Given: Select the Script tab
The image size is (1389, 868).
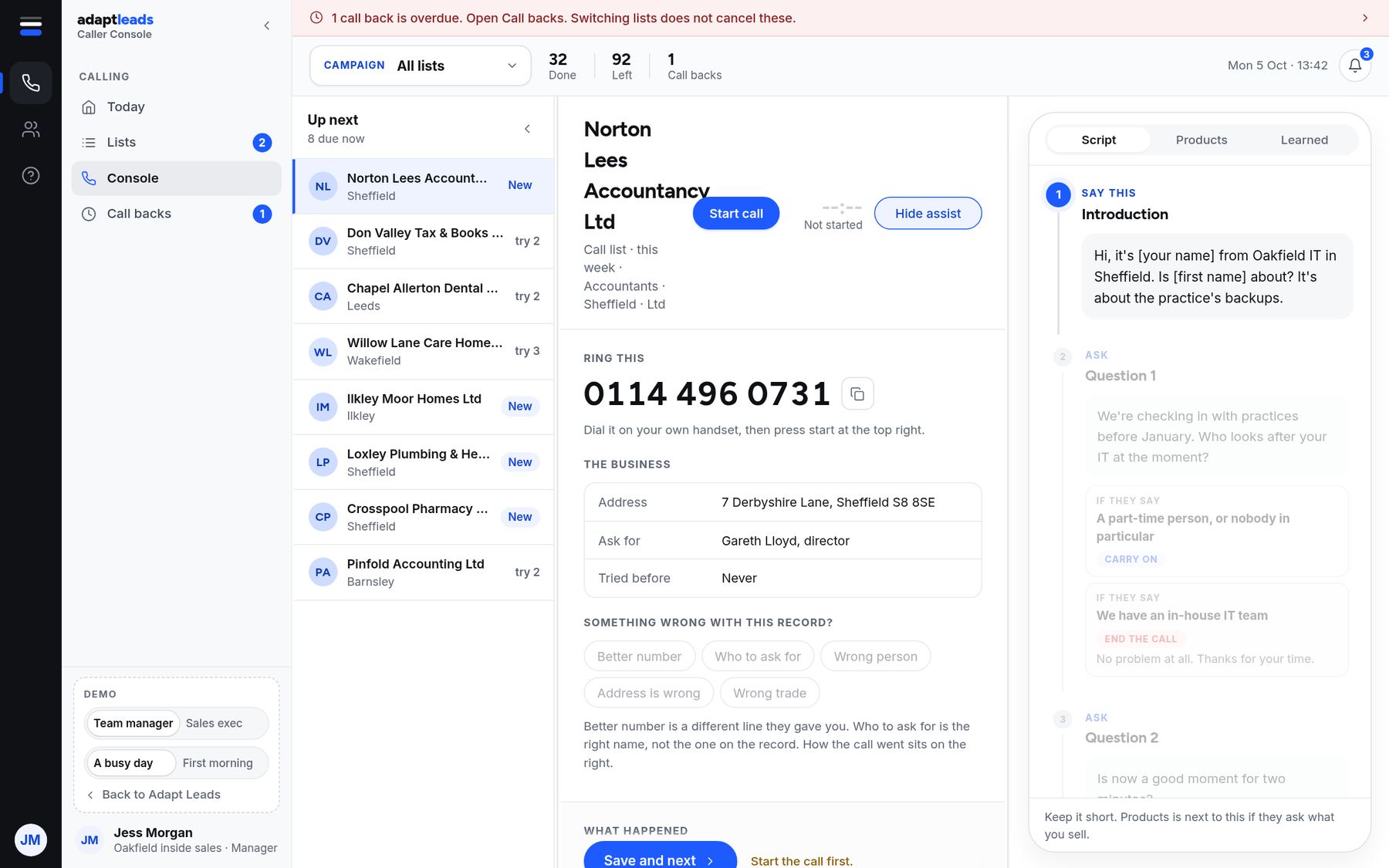Looking at the screenshot, I should pos(1099,140).
